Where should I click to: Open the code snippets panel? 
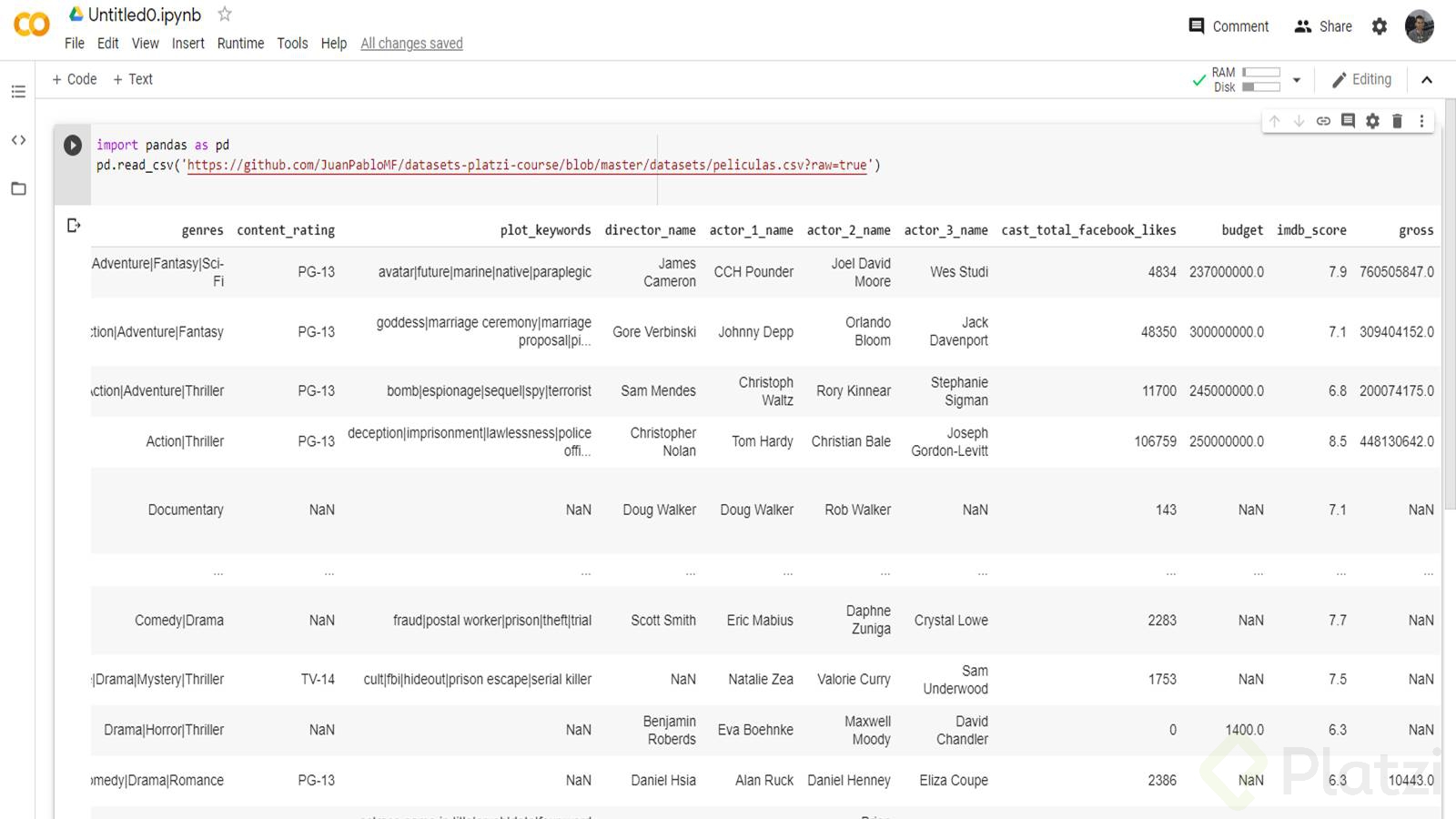click(18, 140)
